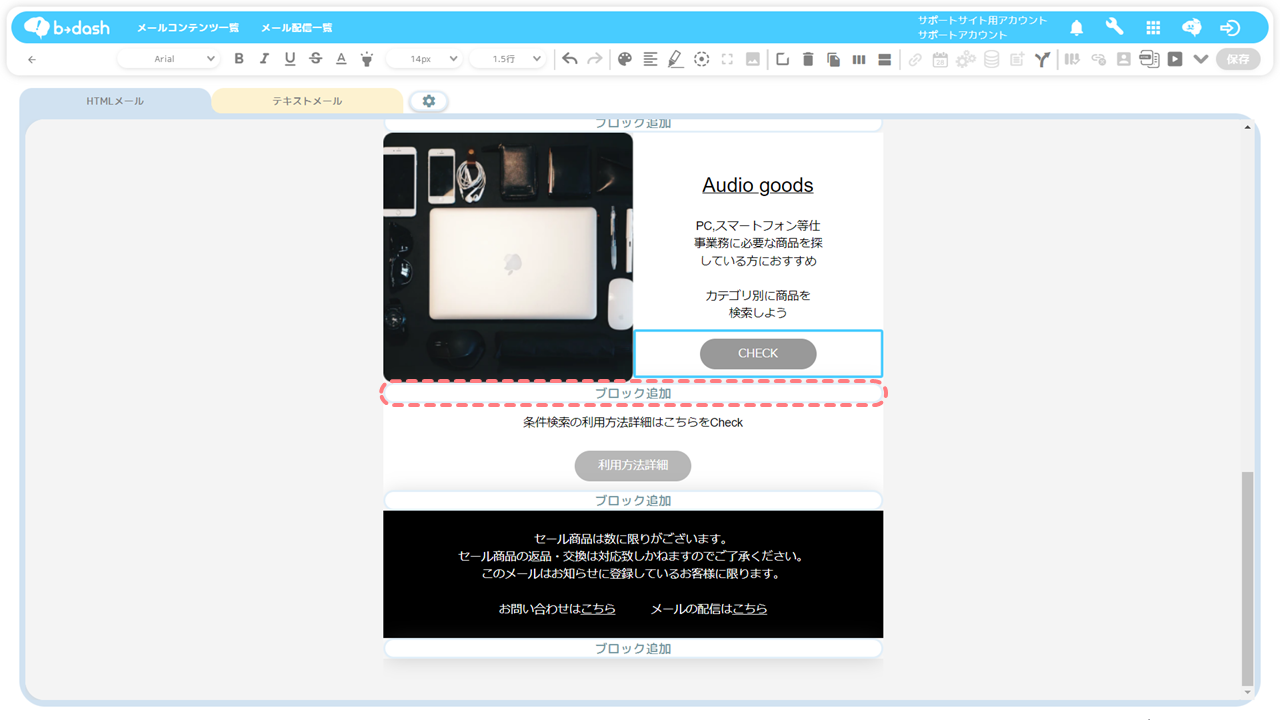Screen dimensions: 1280x720
Task: Click the b→dash logo
Action: click(x=66, y=27)
